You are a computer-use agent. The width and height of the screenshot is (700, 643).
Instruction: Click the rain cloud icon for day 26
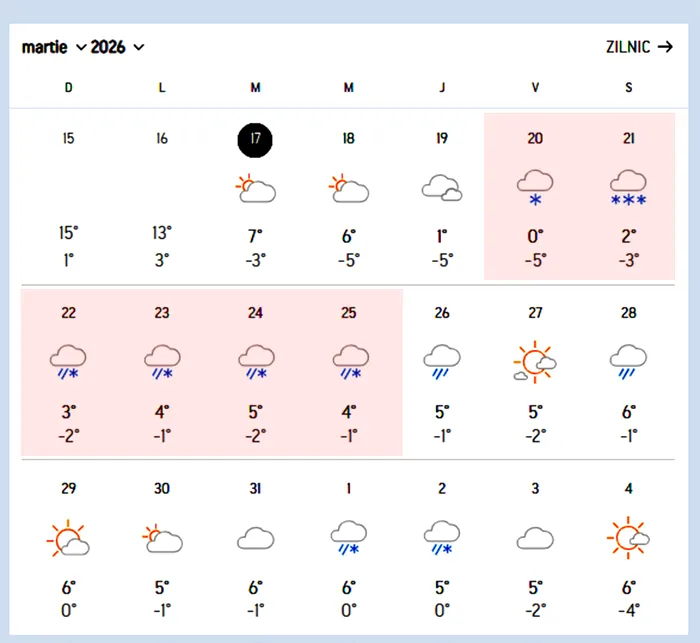441,361
